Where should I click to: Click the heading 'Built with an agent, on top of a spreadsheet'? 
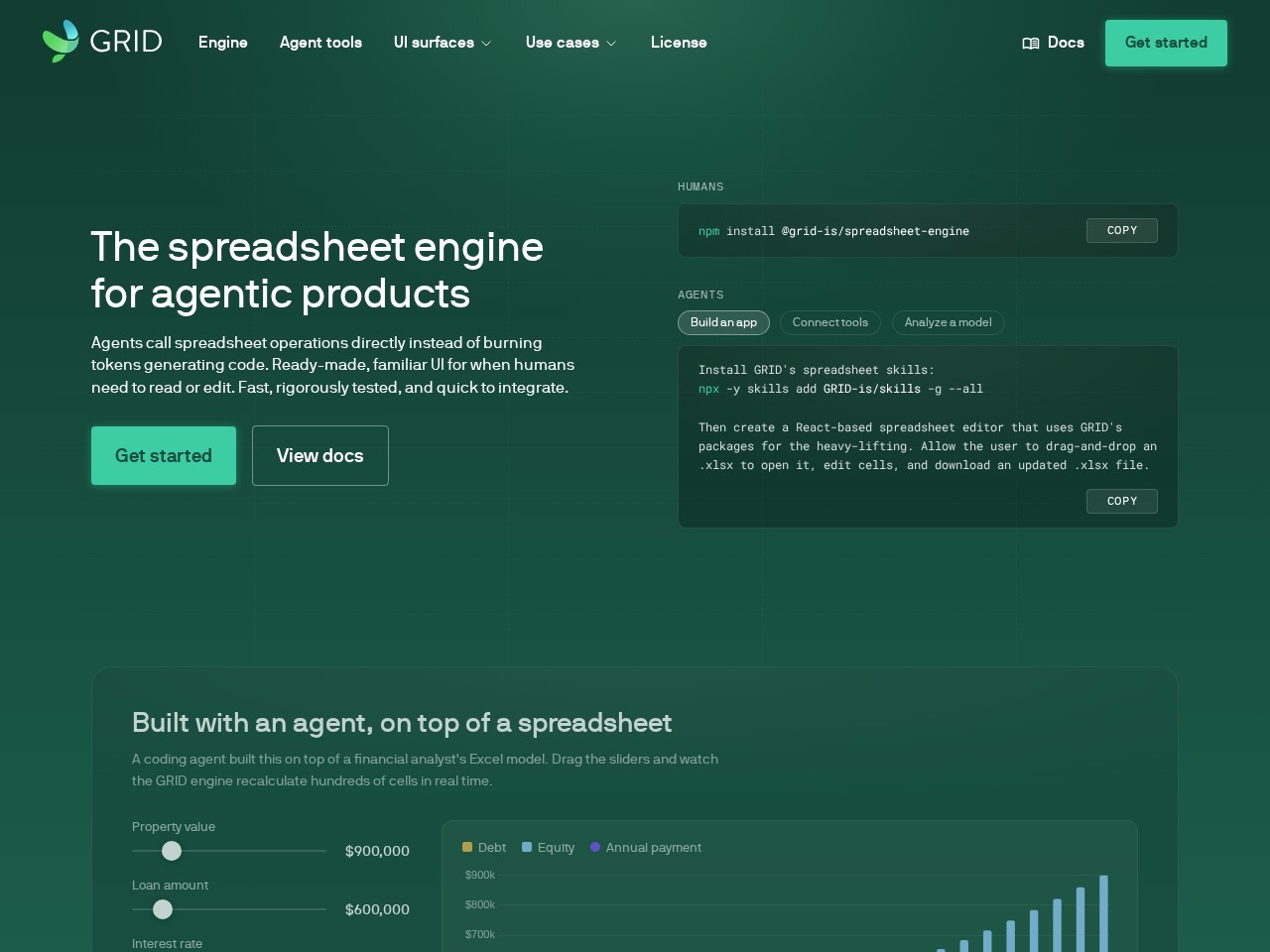pos(402,723)
